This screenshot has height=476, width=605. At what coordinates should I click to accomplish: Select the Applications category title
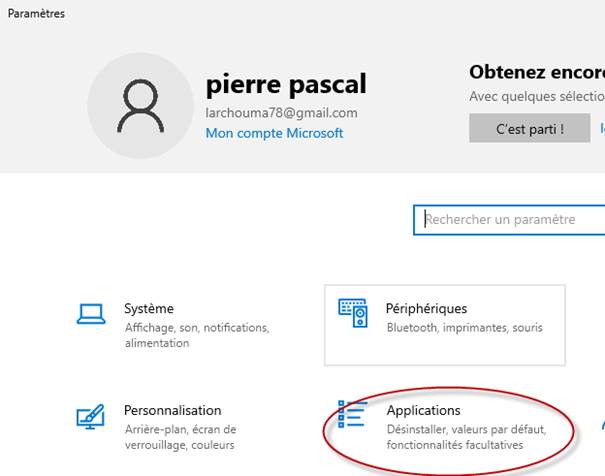click(x=423, y=411)
